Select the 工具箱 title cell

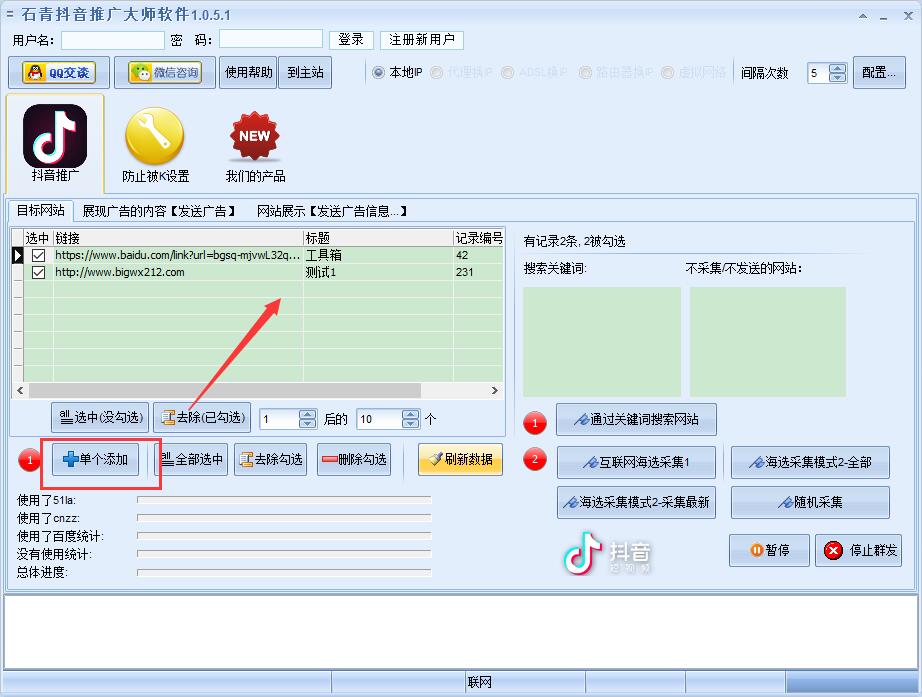[x=378, y=255]
